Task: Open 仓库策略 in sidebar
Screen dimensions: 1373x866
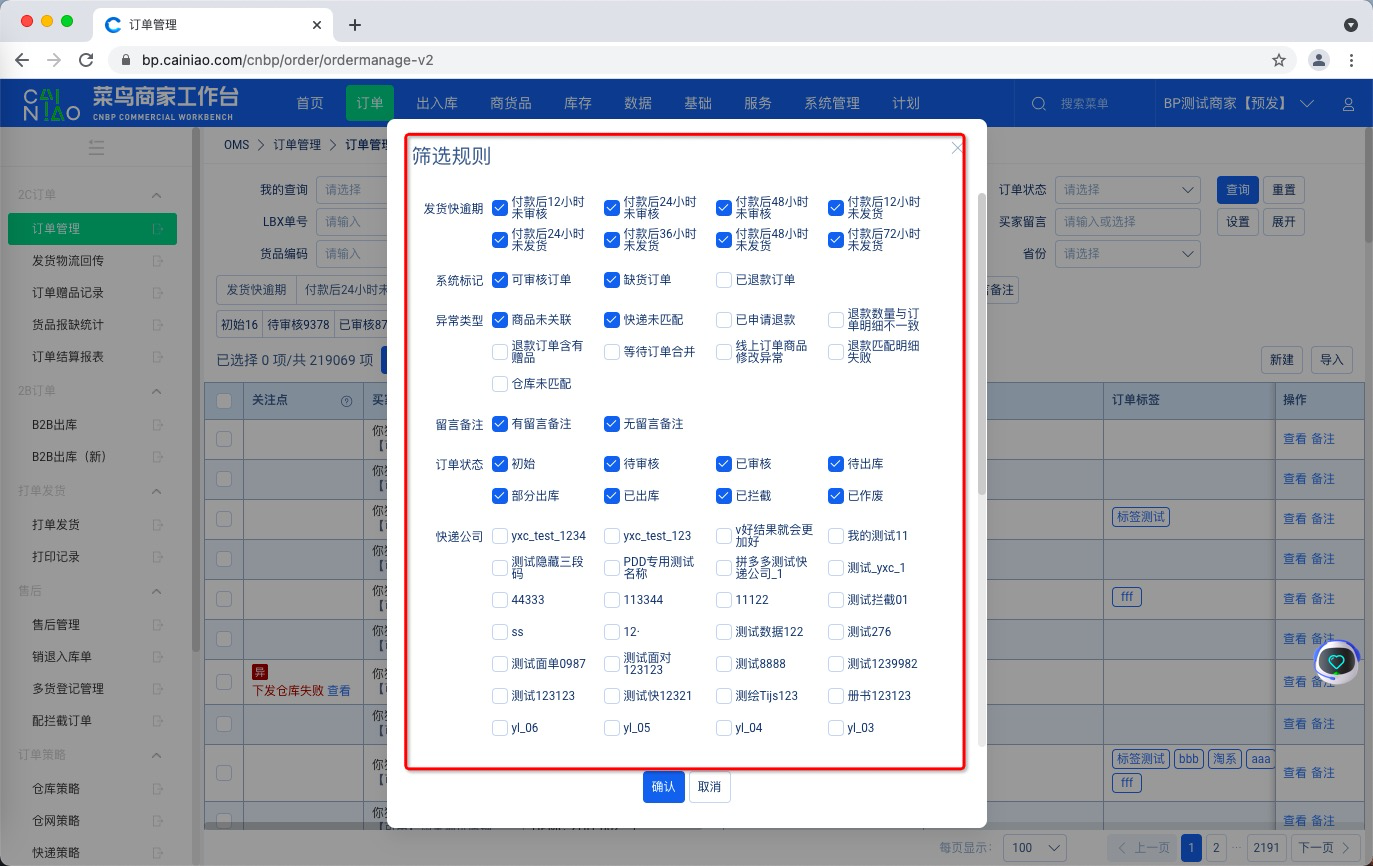Action: 56,789
